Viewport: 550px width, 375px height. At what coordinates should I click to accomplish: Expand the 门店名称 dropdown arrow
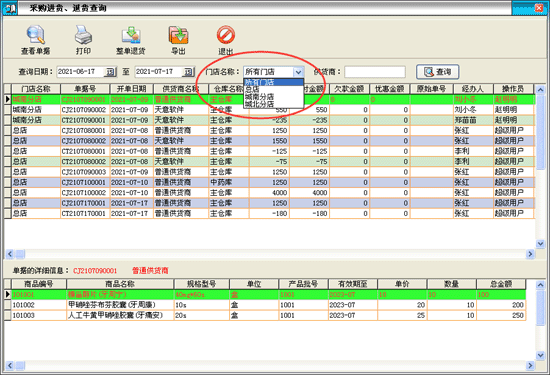tap(298, 72)
